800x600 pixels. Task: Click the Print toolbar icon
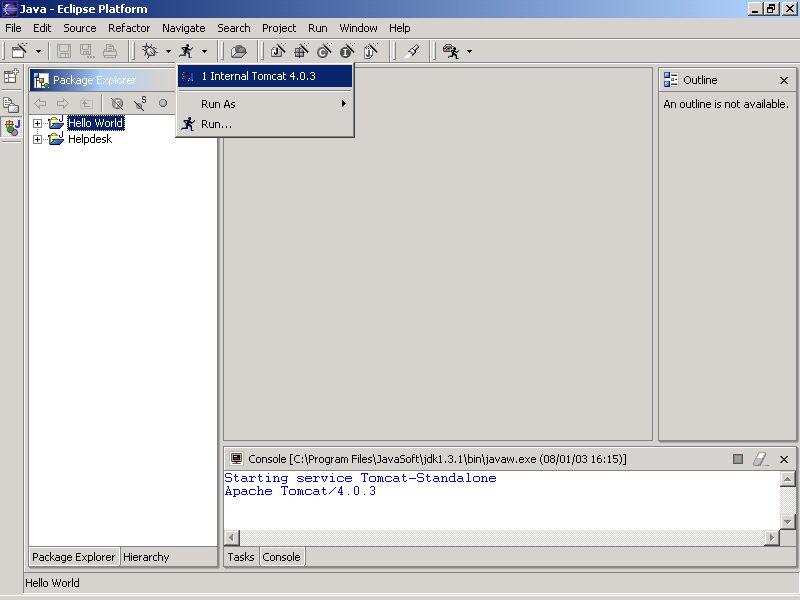click(110, 51)
